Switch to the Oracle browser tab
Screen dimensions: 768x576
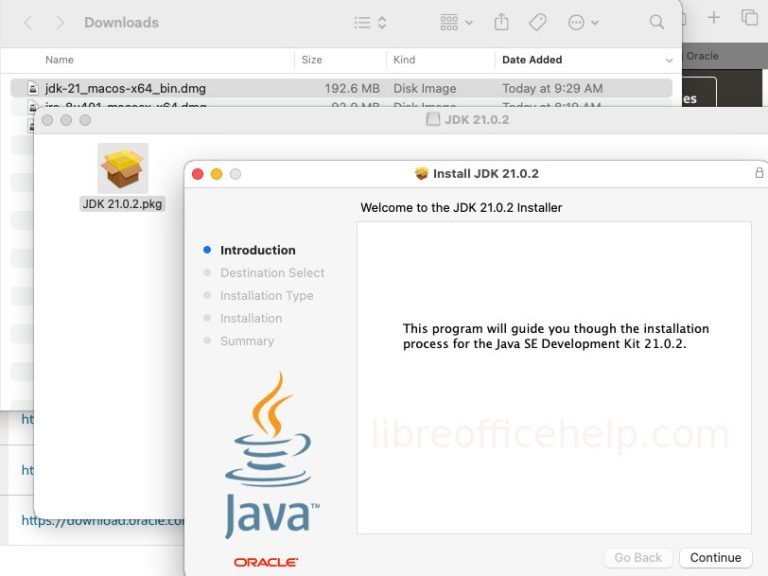pos(702,56)
